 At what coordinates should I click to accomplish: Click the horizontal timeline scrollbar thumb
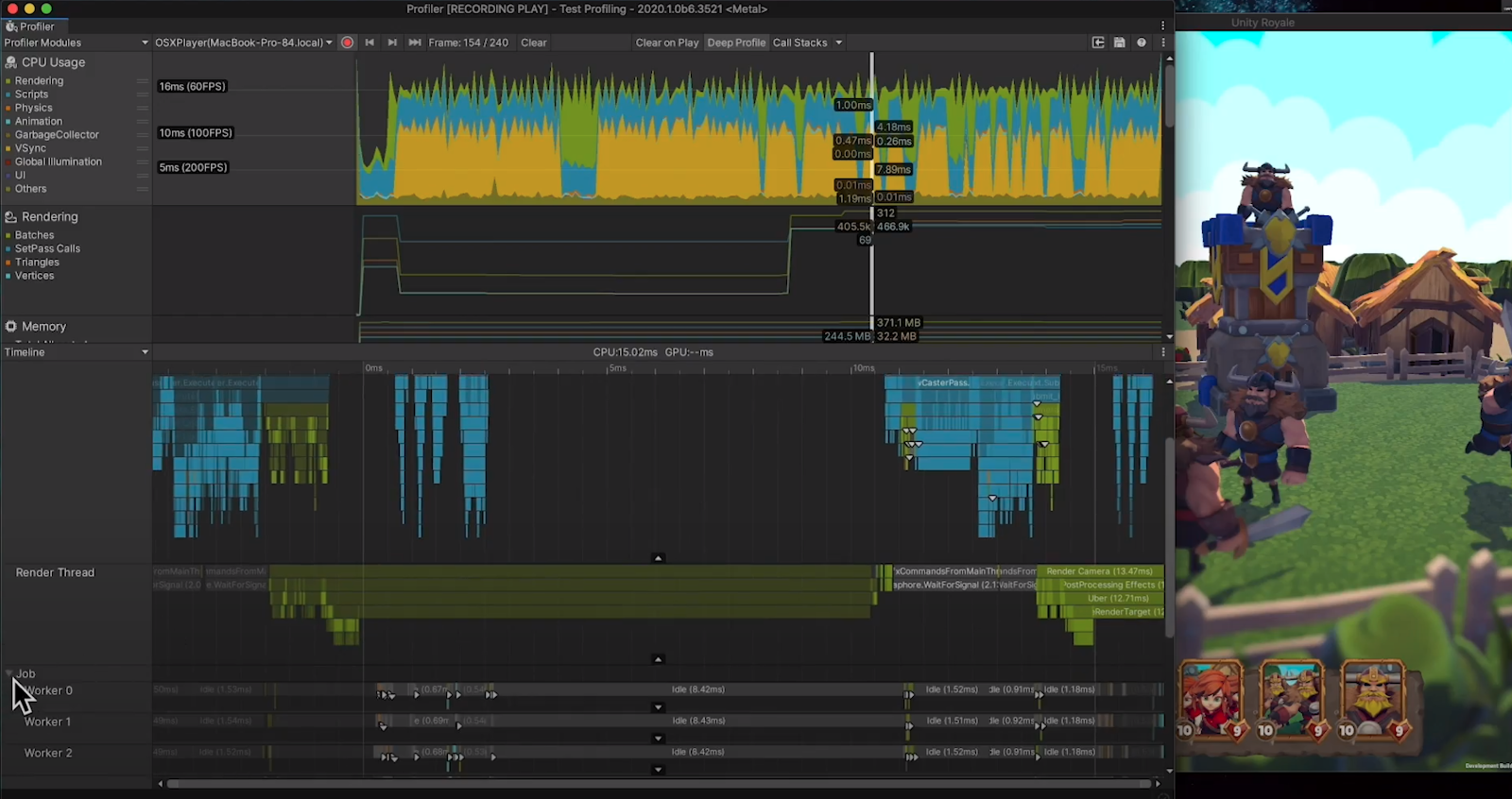point(659,784)
